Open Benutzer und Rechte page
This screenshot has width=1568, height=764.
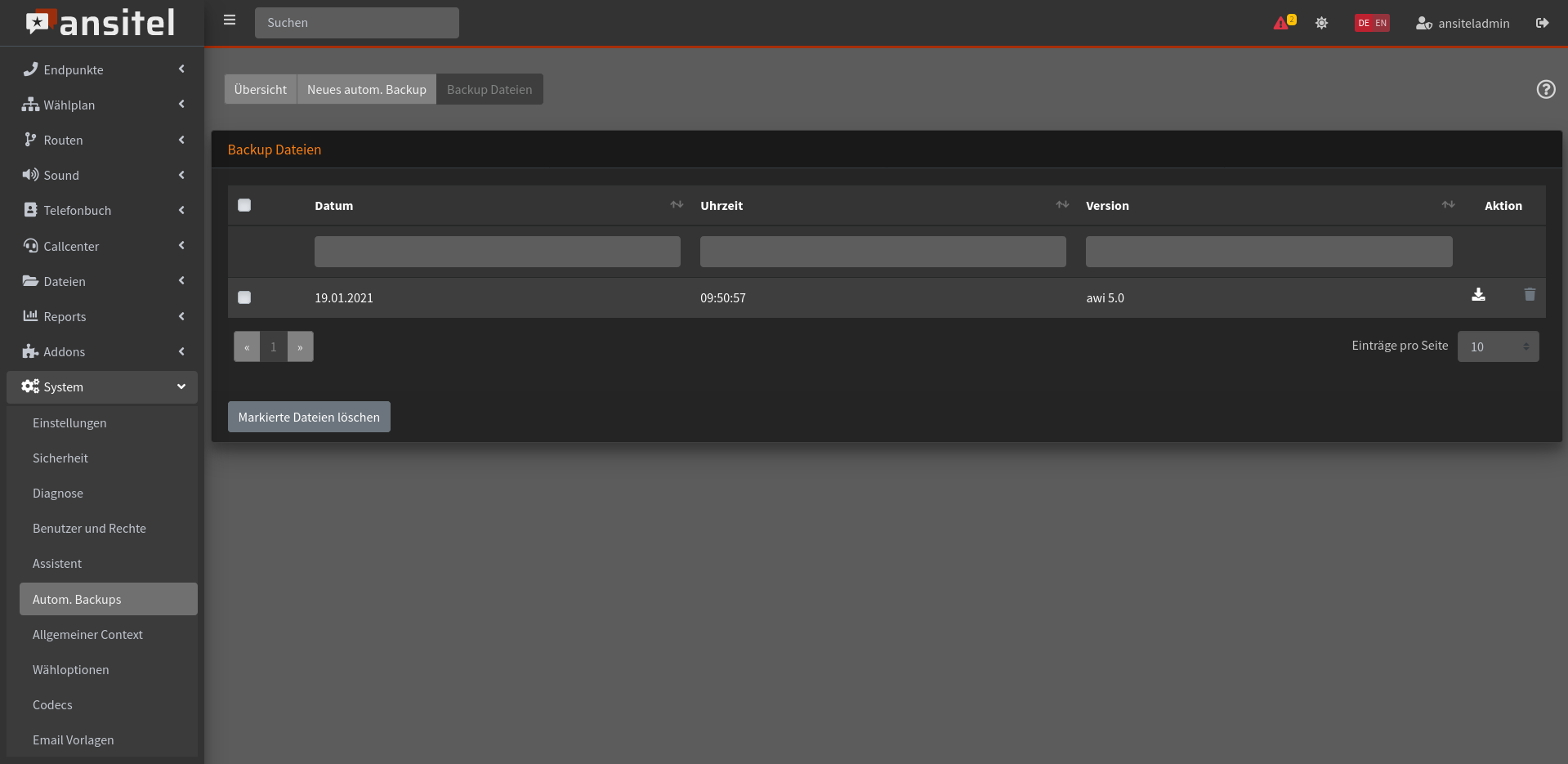[89, 529]
